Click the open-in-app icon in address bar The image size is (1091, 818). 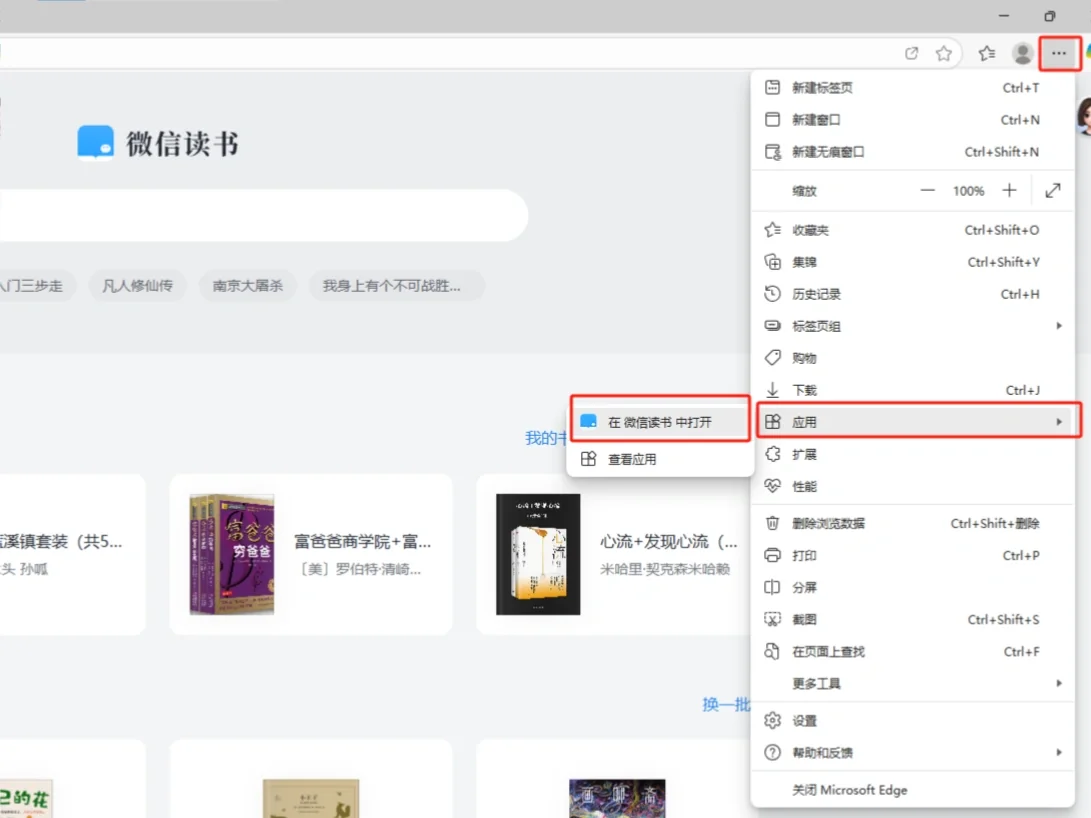(911, 54)
